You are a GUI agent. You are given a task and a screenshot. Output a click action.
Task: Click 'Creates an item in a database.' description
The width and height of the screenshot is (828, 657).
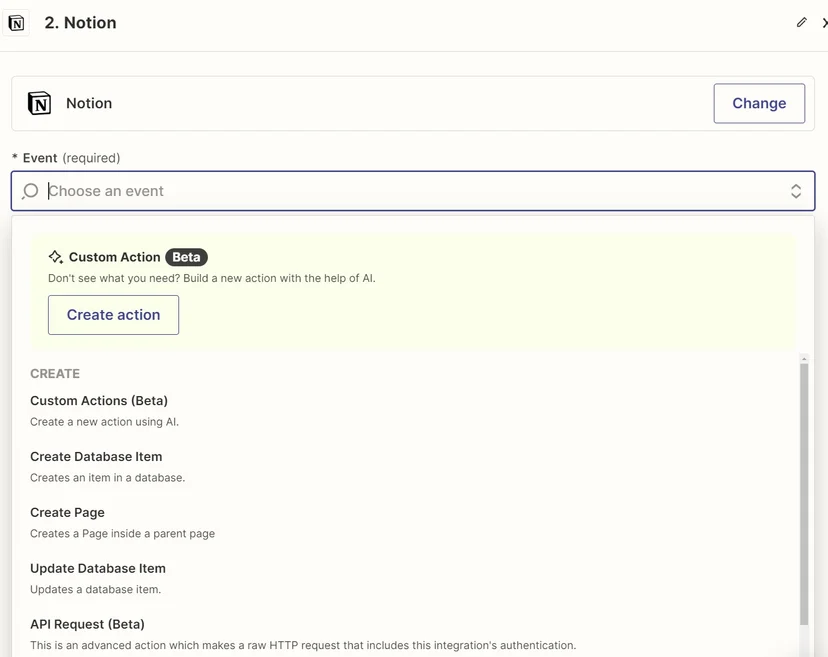pyautogui.click(x=108, y=478)
